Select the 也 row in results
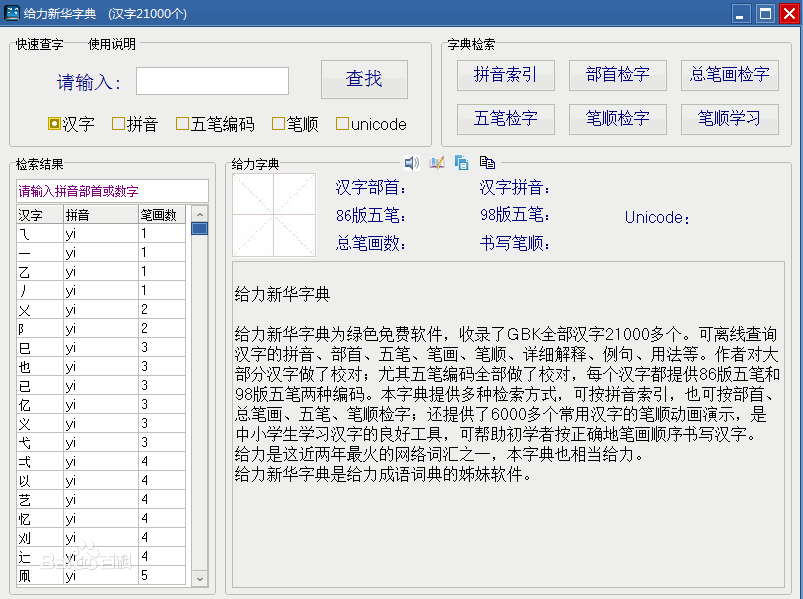 [101, 367]
